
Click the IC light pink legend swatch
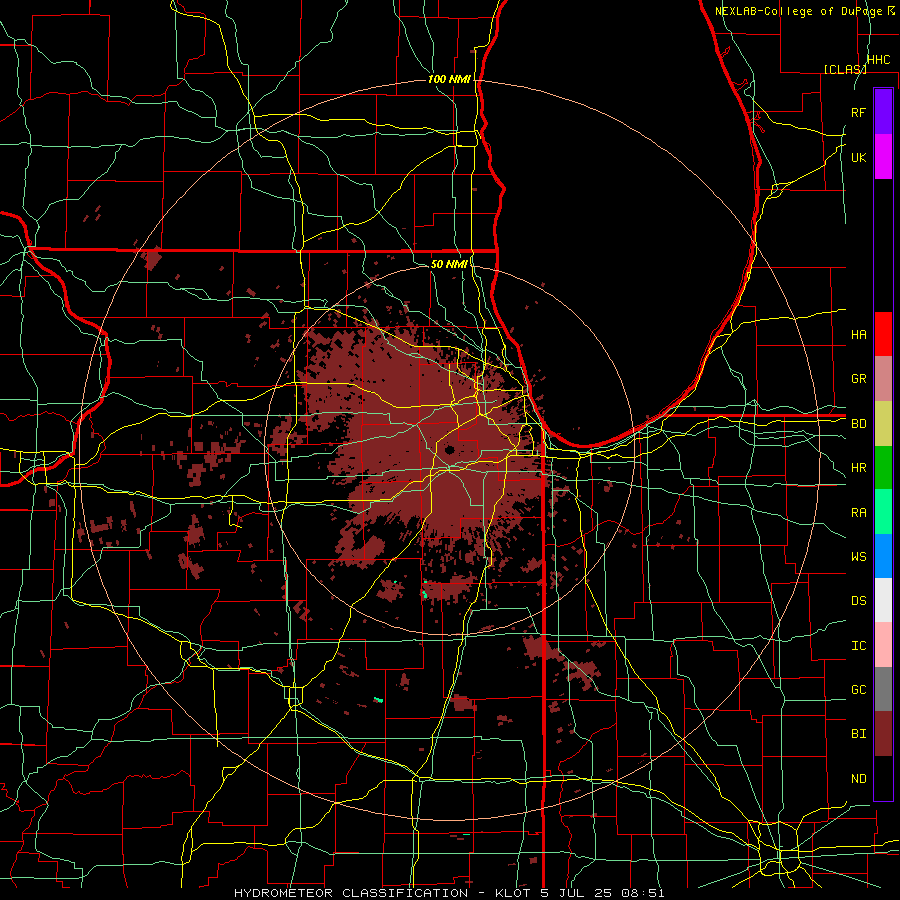883,645
